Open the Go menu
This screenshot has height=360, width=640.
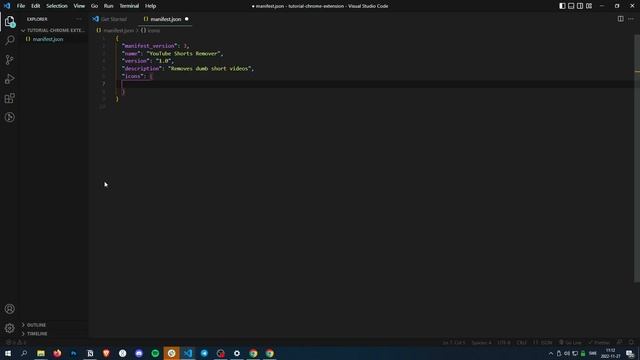94,6
